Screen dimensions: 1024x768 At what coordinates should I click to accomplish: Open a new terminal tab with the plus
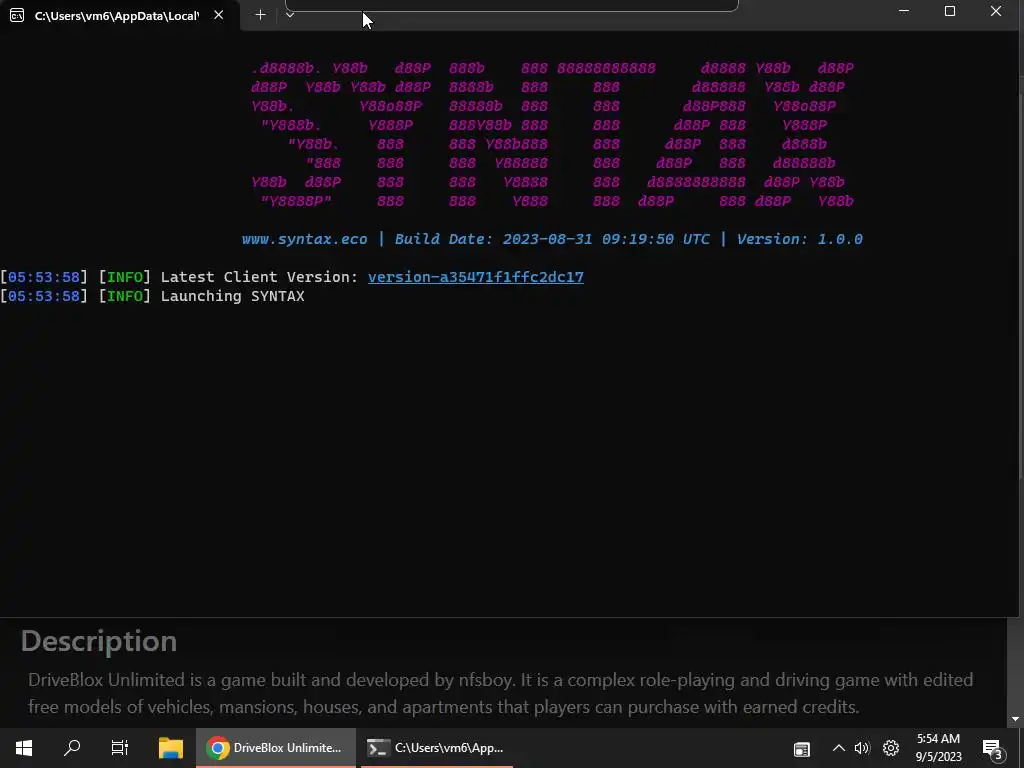[260, 14]
